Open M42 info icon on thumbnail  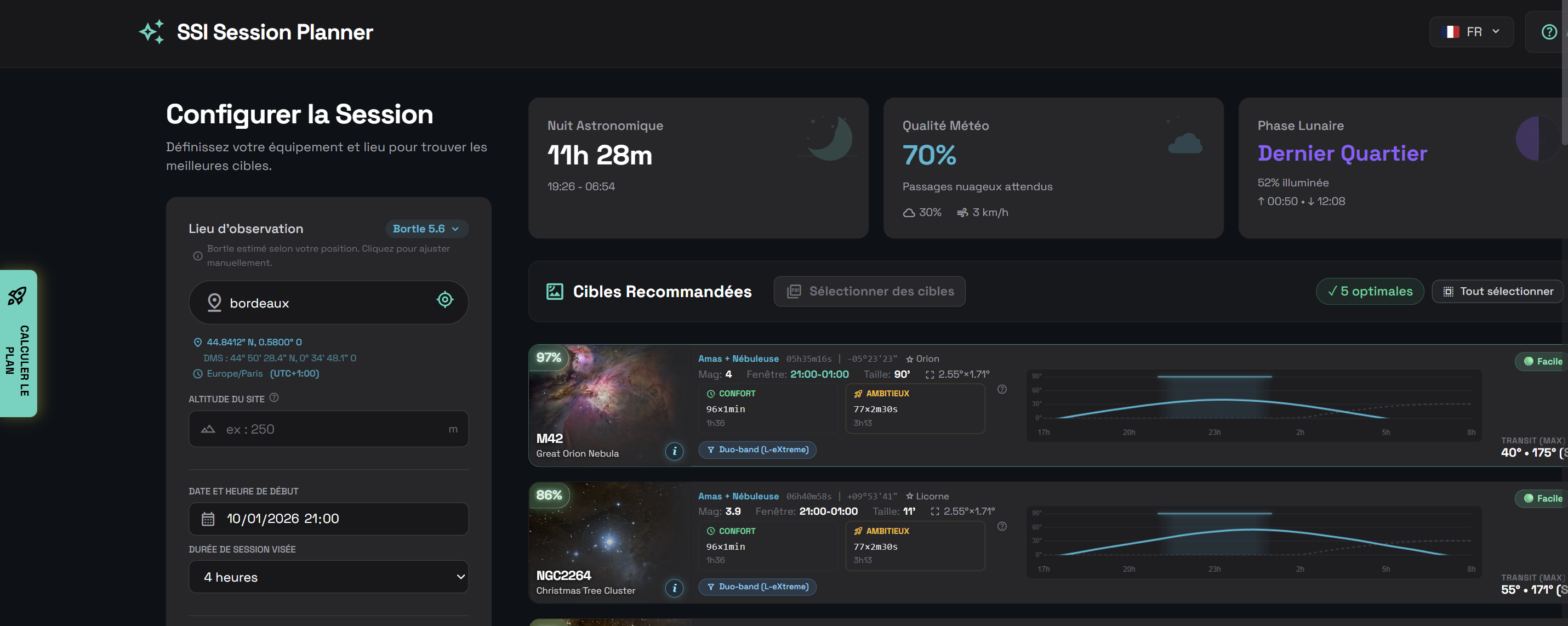(674, 451)
